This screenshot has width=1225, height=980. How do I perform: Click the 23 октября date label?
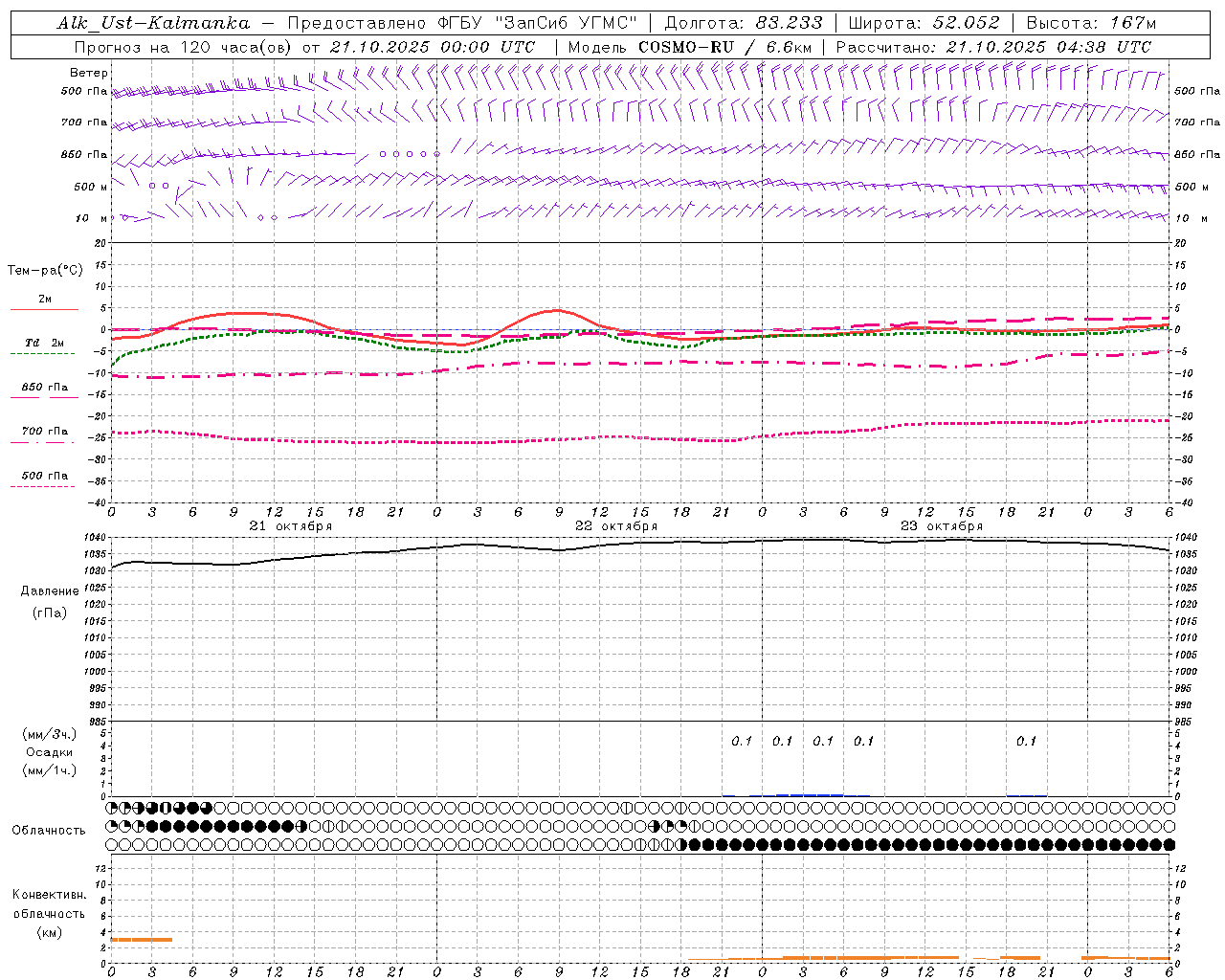click(942, 526)
